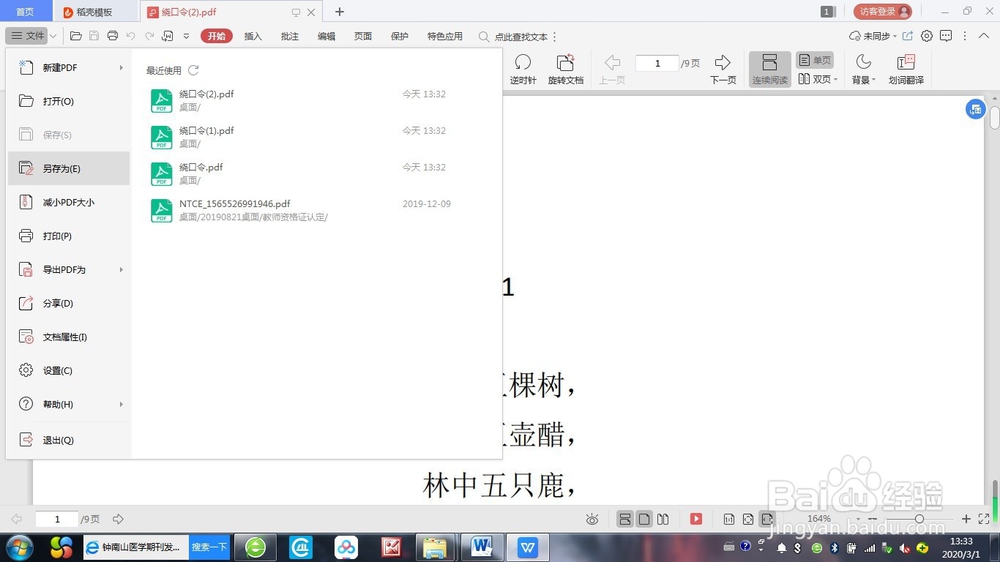Click the undo arrow in quick toolbar
The height and width of the screenshot is (562, 1000).
(x=131, y=36)
